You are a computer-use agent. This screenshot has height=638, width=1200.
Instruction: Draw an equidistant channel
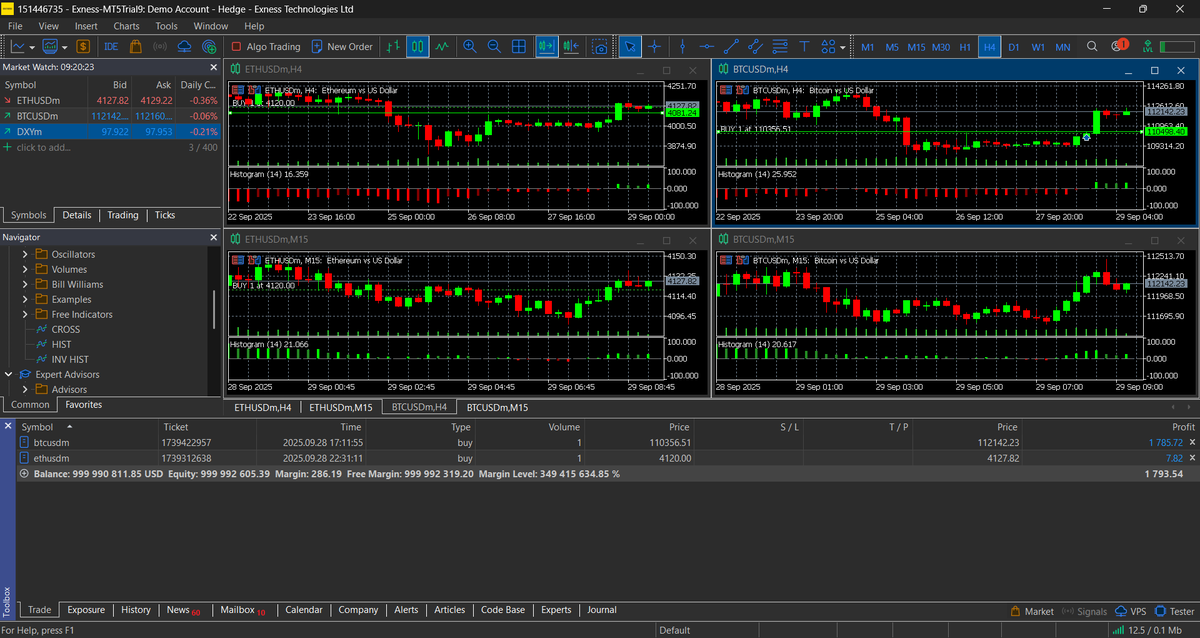tap(755, 46)
